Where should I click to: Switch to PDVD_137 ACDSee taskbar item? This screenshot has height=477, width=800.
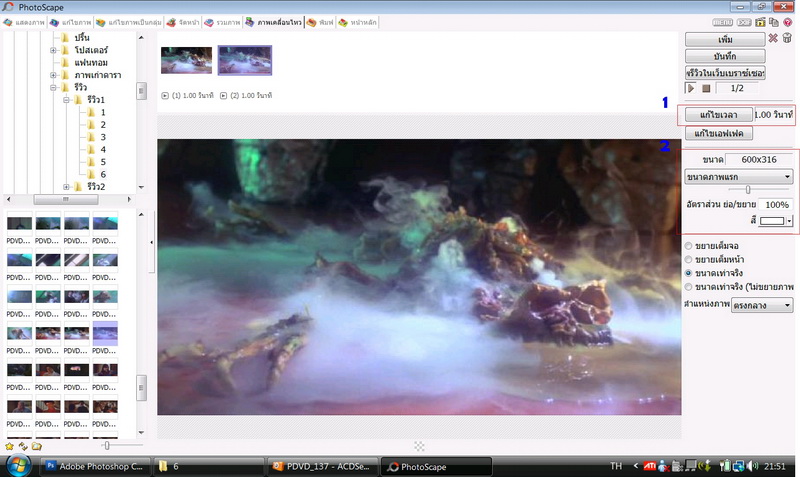coord(323,466)
